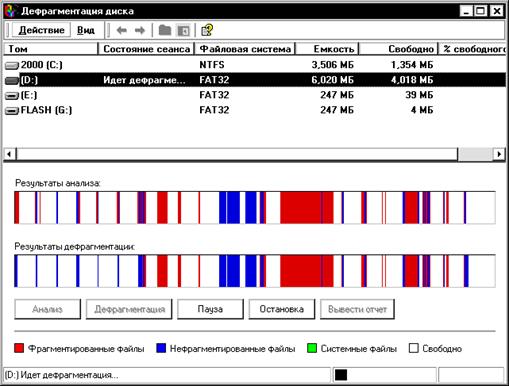Viewport: 509px width, 386px height.
Task: Click the 39 МБ free space cell
Action: 419,95
